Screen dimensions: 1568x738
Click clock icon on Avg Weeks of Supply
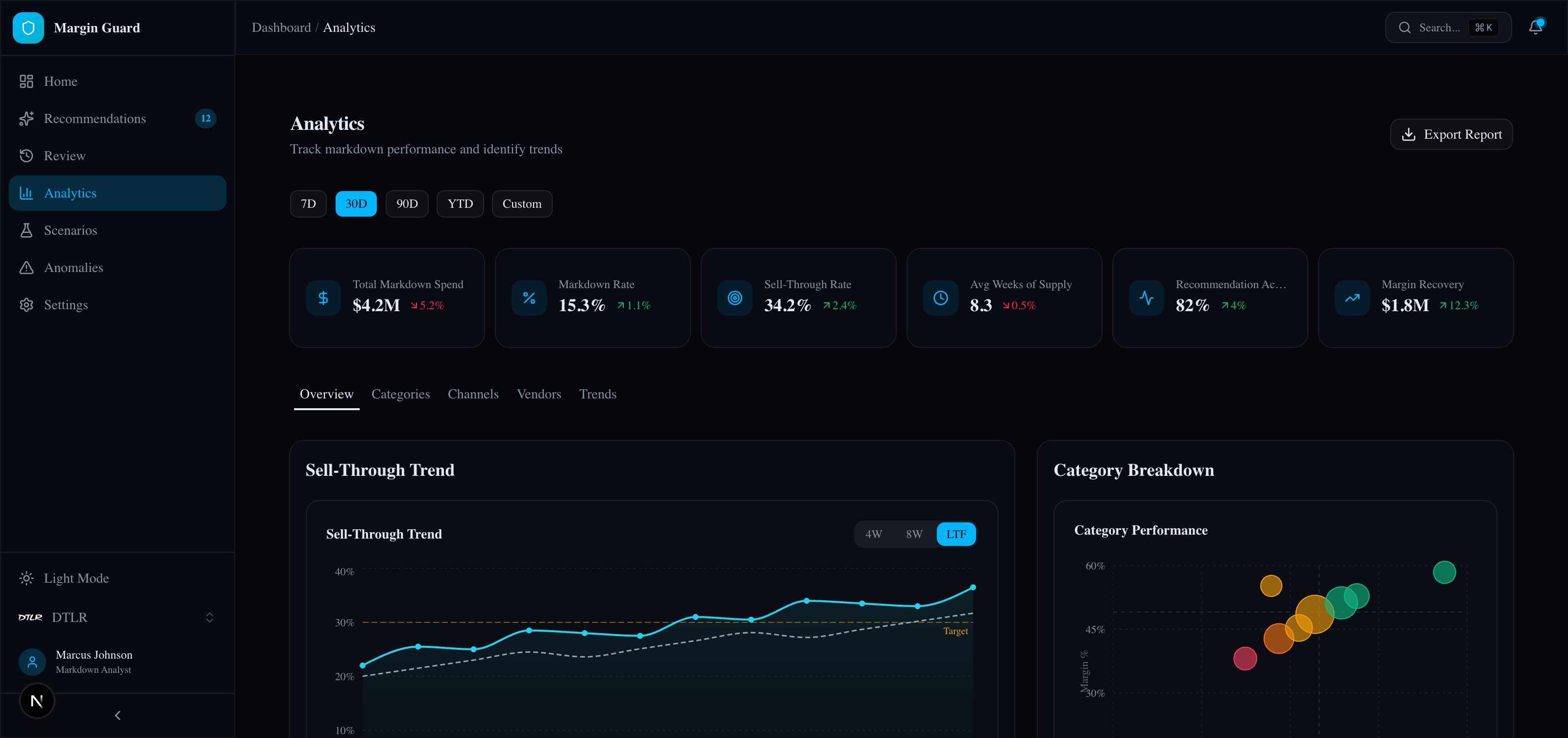click(x=940, y=298)
